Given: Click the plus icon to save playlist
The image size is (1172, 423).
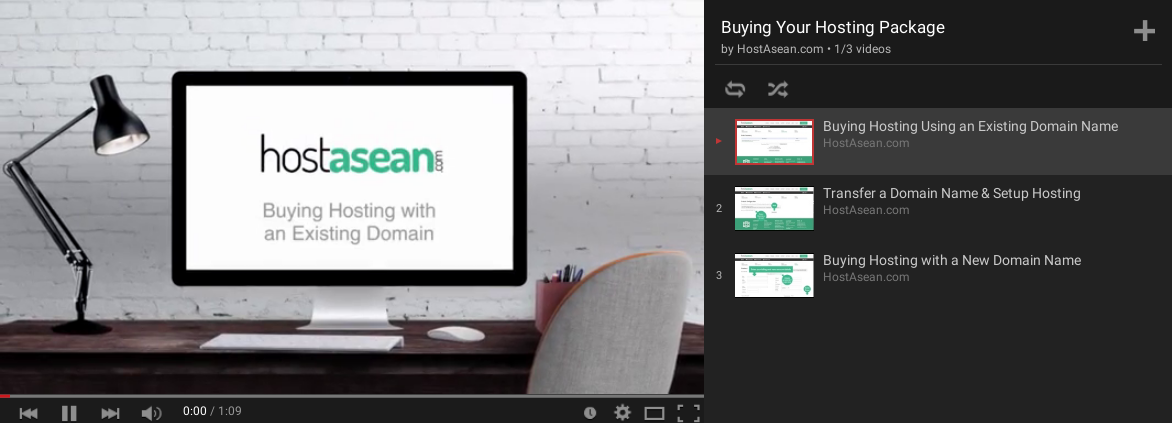Looking at the screenshot, I should pos(1144,31).
